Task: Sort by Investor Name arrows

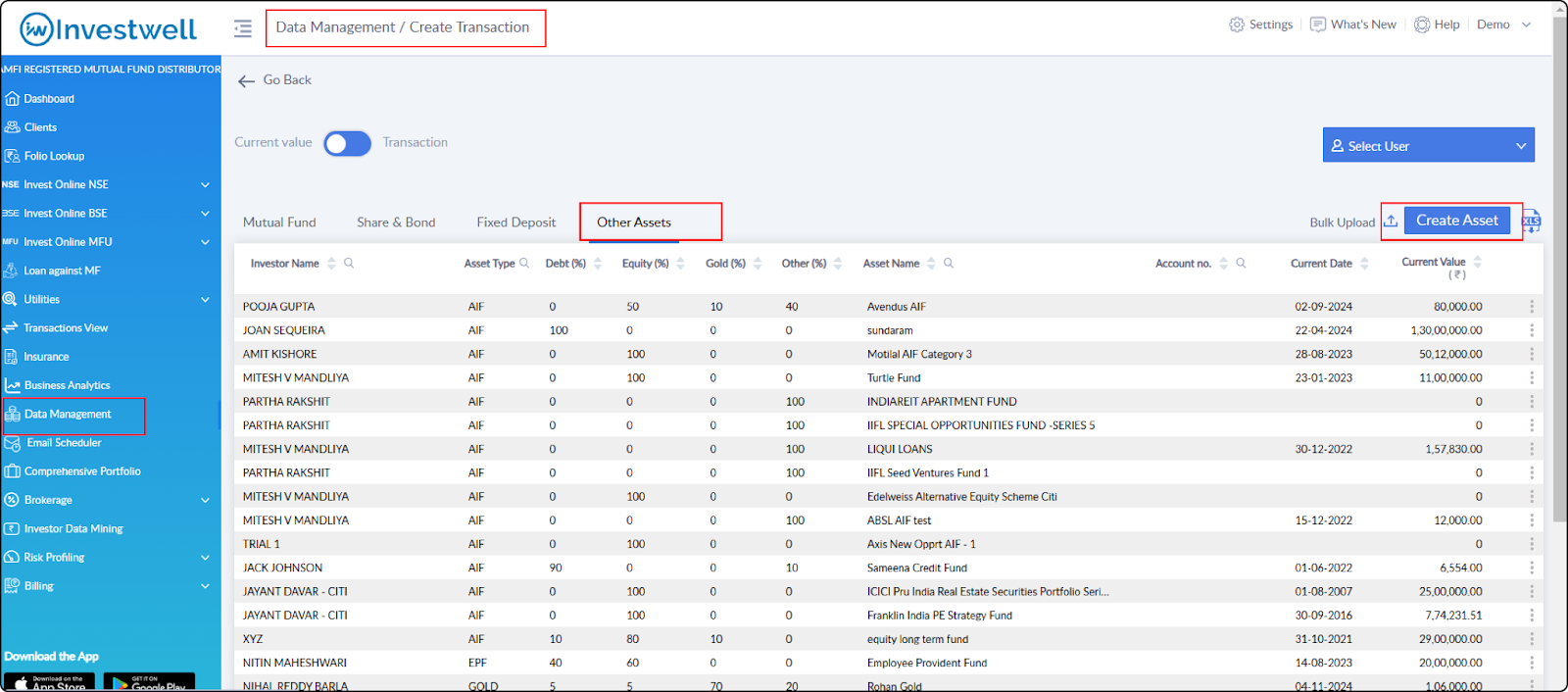Action: pyautogui.click(x=331, y=263)
